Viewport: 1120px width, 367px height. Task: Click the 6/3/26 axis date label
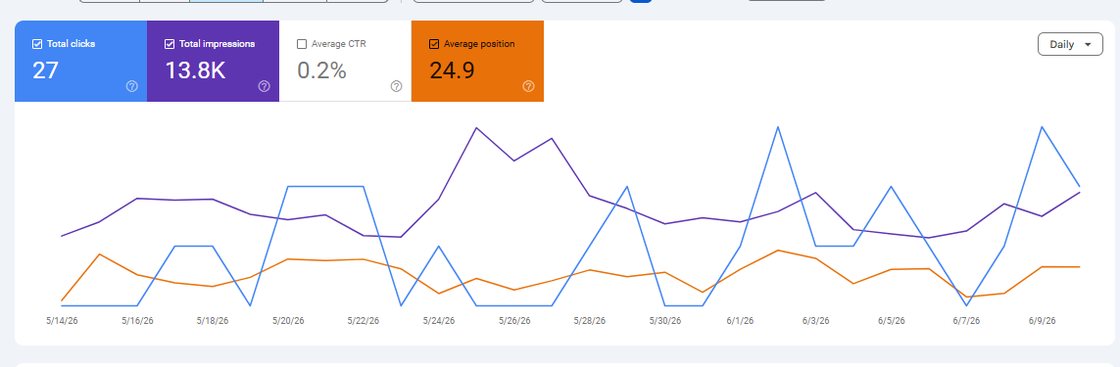coord(816,321)
